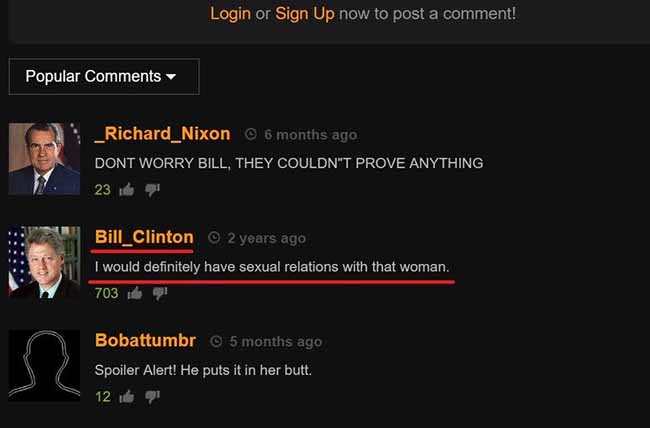This screenshot has height=428, width=650.
Task: Select the _Richard_Nixon avatar picture
Action: 44,159
